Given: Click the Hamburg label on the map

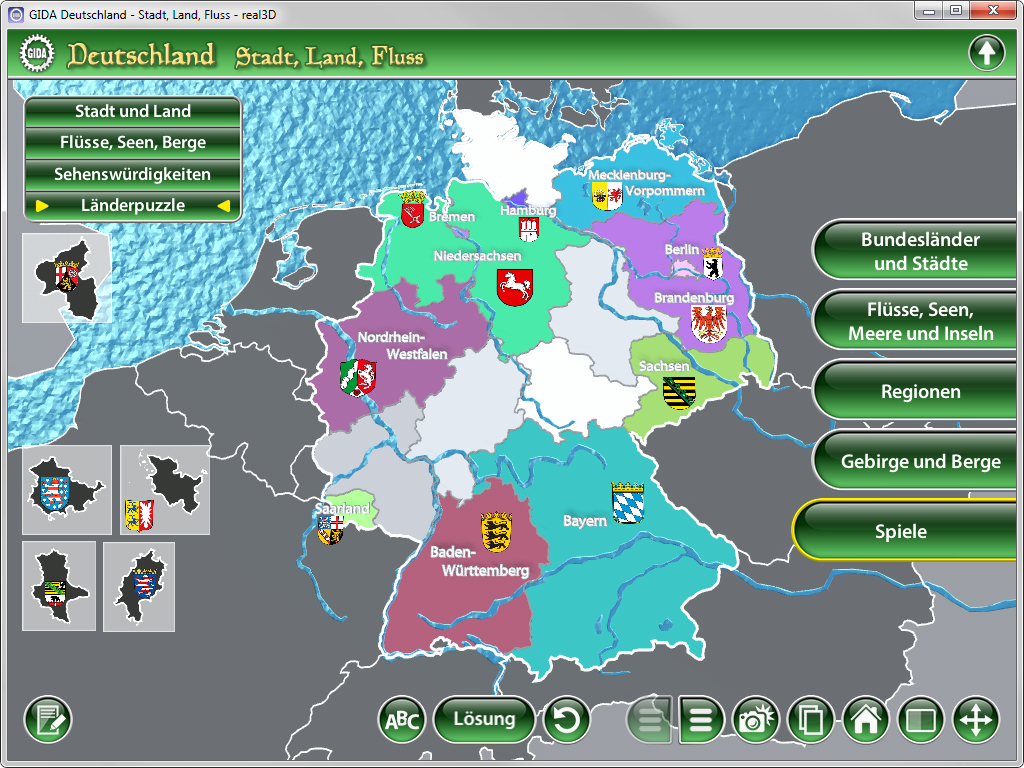Looking at the screenshot, I should pyautogui.click(x=528, y=210).
